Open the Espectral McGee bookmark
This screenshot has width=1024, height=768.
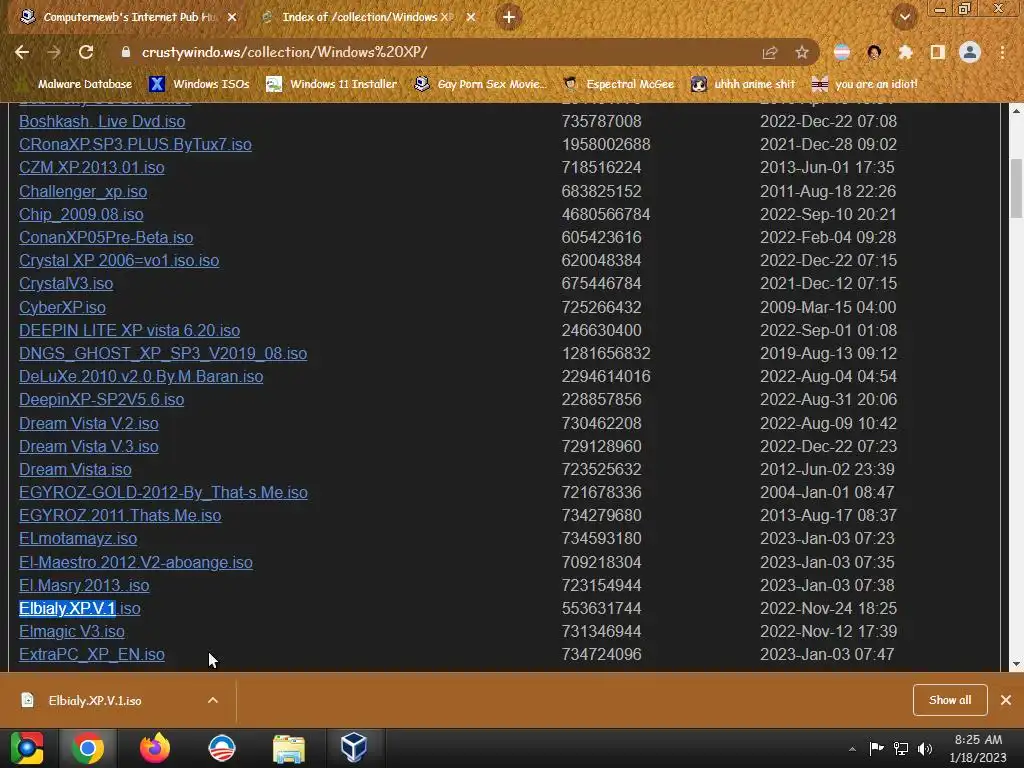tap(618, 84)
